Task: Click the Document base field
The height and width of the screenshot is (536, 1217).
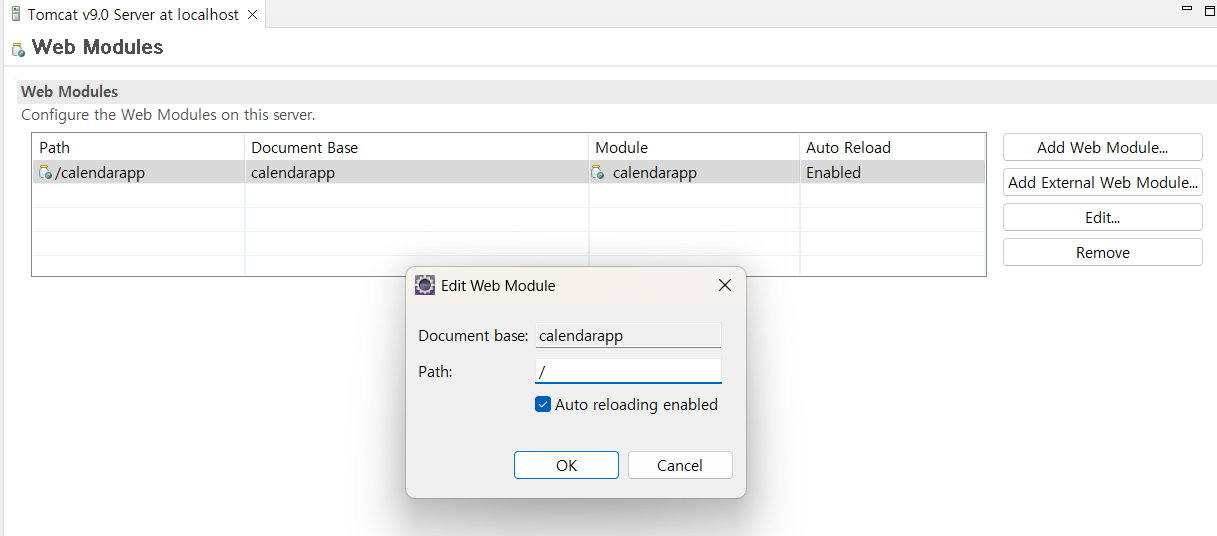Action: click(628, 336)
